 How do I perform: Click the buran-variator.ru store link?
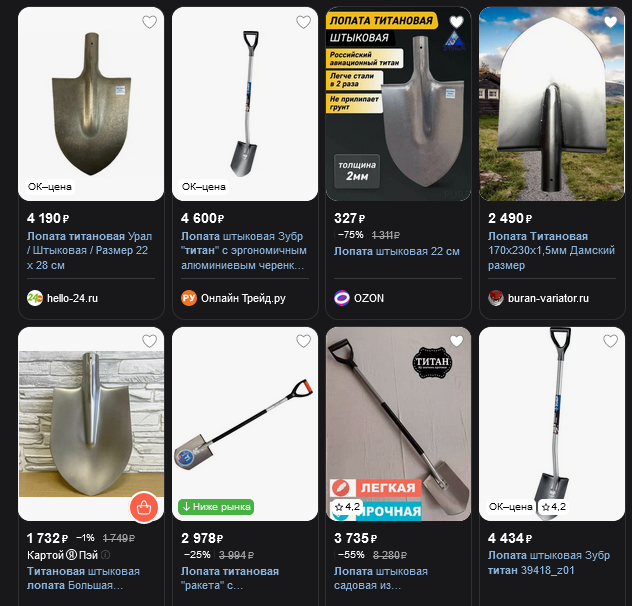[x=548, y=298]
